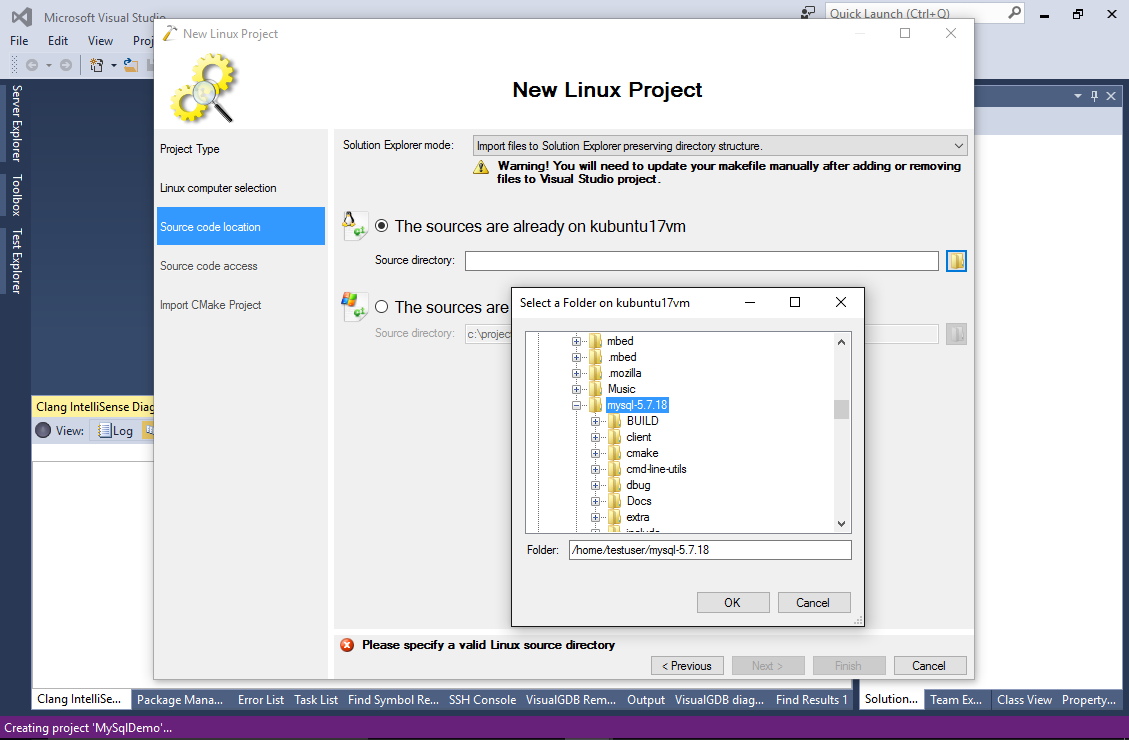This screenshot has width=1129, height=740.
Task: Switch to the Task List tab
Action: pos(316,699)
